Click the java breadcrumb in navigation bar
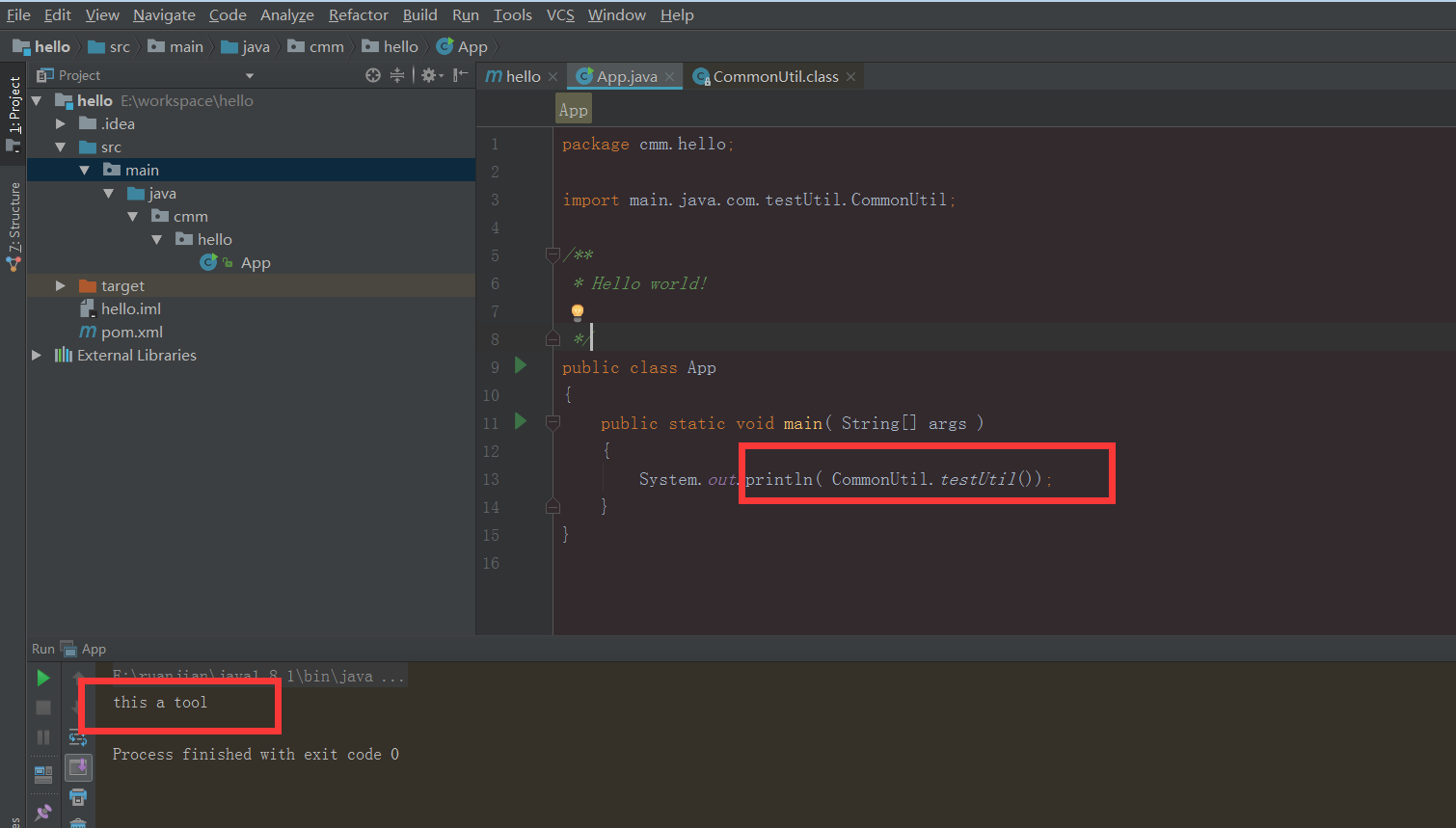 (x=246, y=46)
